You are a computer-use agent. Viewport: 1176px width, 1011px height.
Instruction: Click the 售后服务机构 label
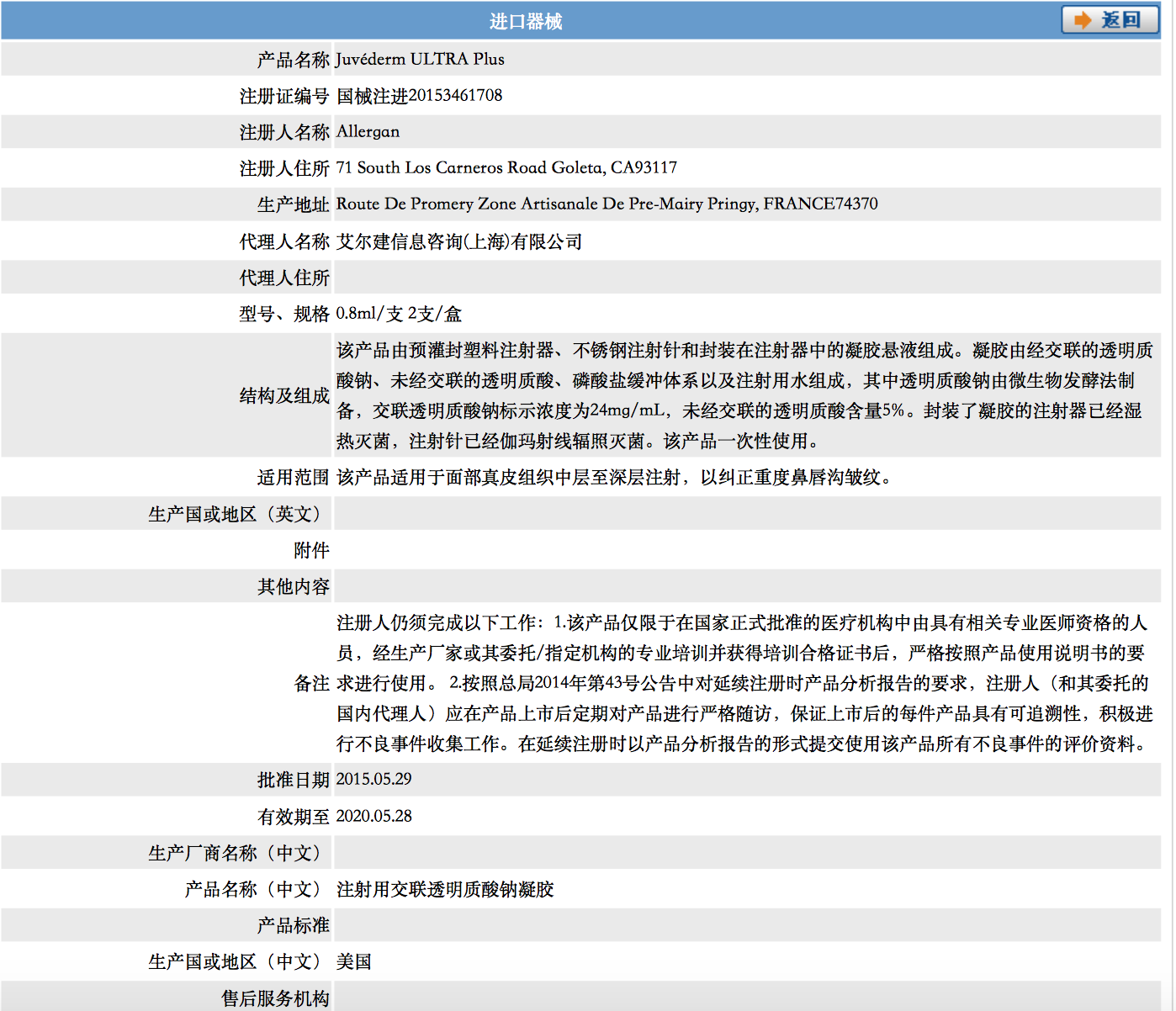pyautogui.click(x=275, y=998)
